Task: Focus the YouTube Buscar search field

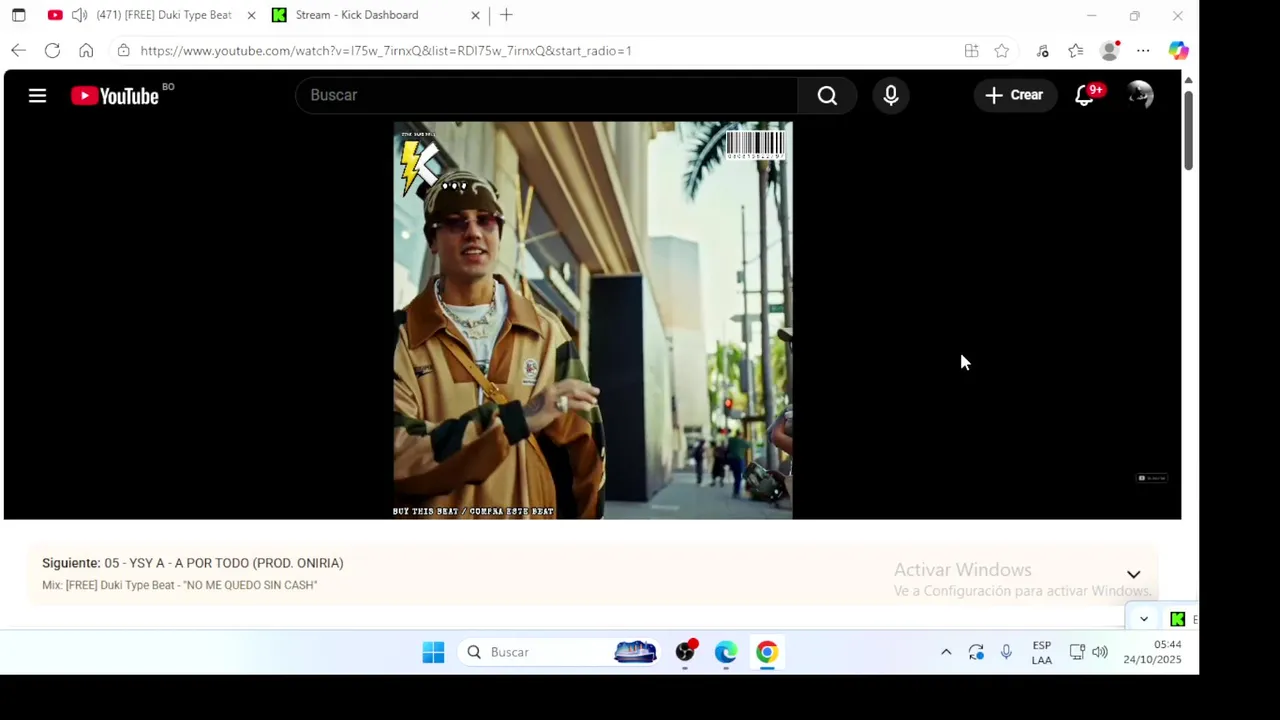Action: click(547, 95)
